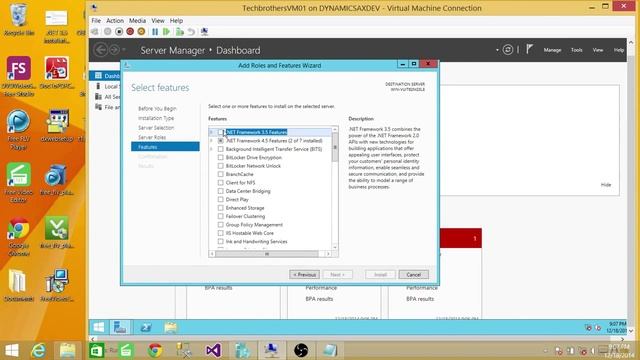
Task: Open the Media menu of VM Connection
Action: [137, 20]
